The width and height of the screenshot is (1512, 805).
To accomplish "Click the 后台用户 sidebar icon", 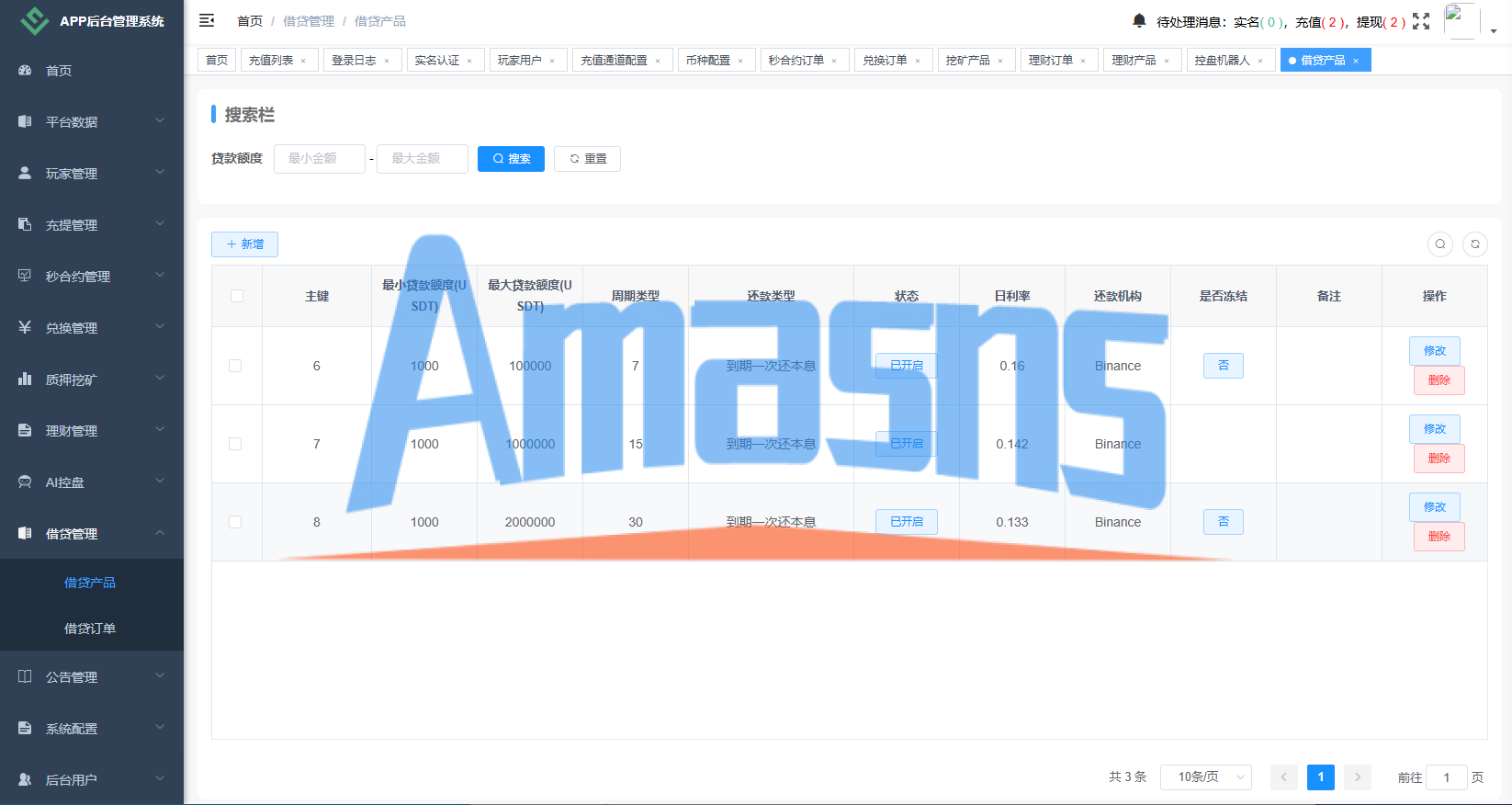I will point(25,779).
